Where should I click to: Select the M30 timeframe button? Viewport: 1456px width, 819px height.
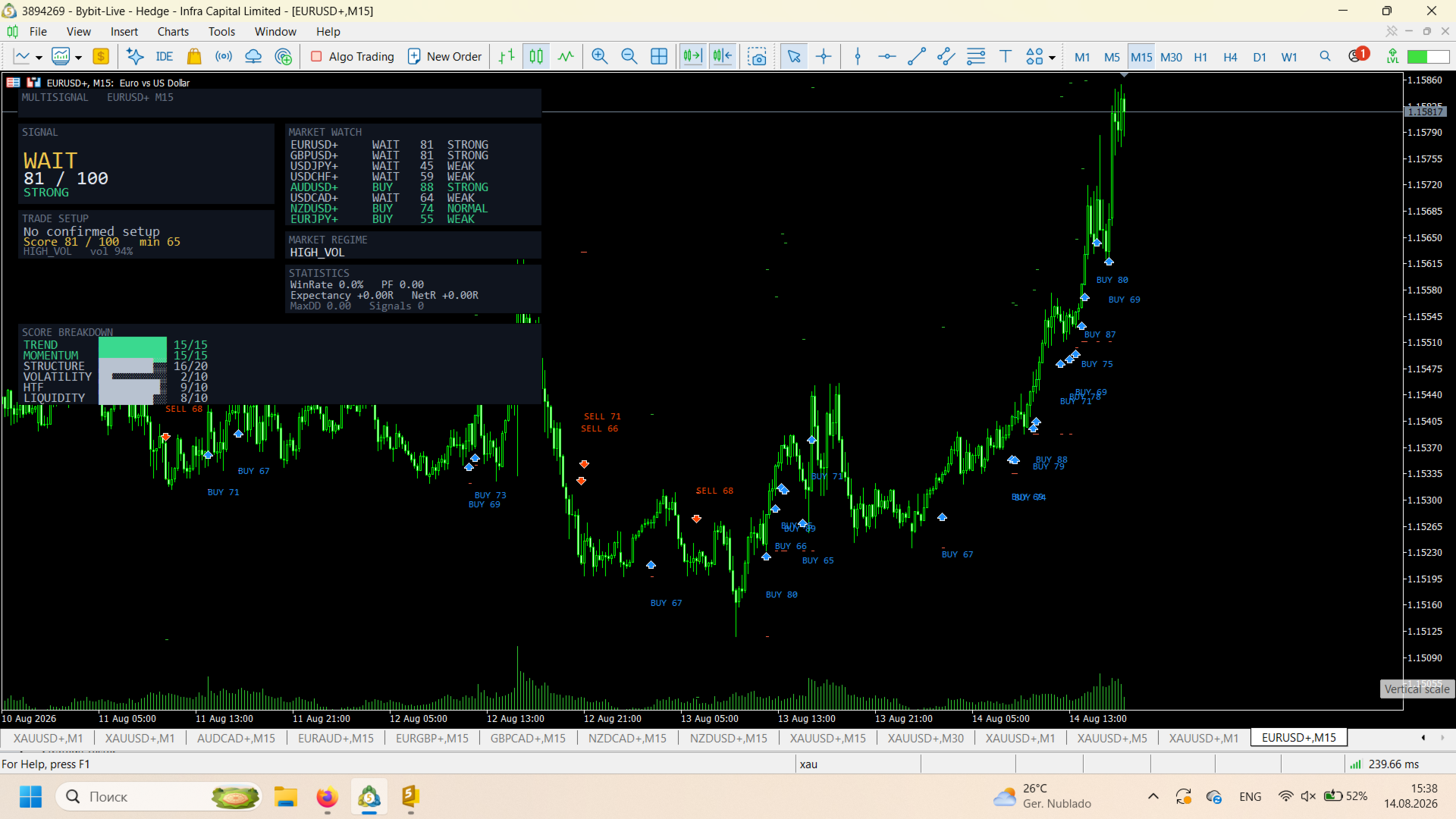(x=1171, y=57)
